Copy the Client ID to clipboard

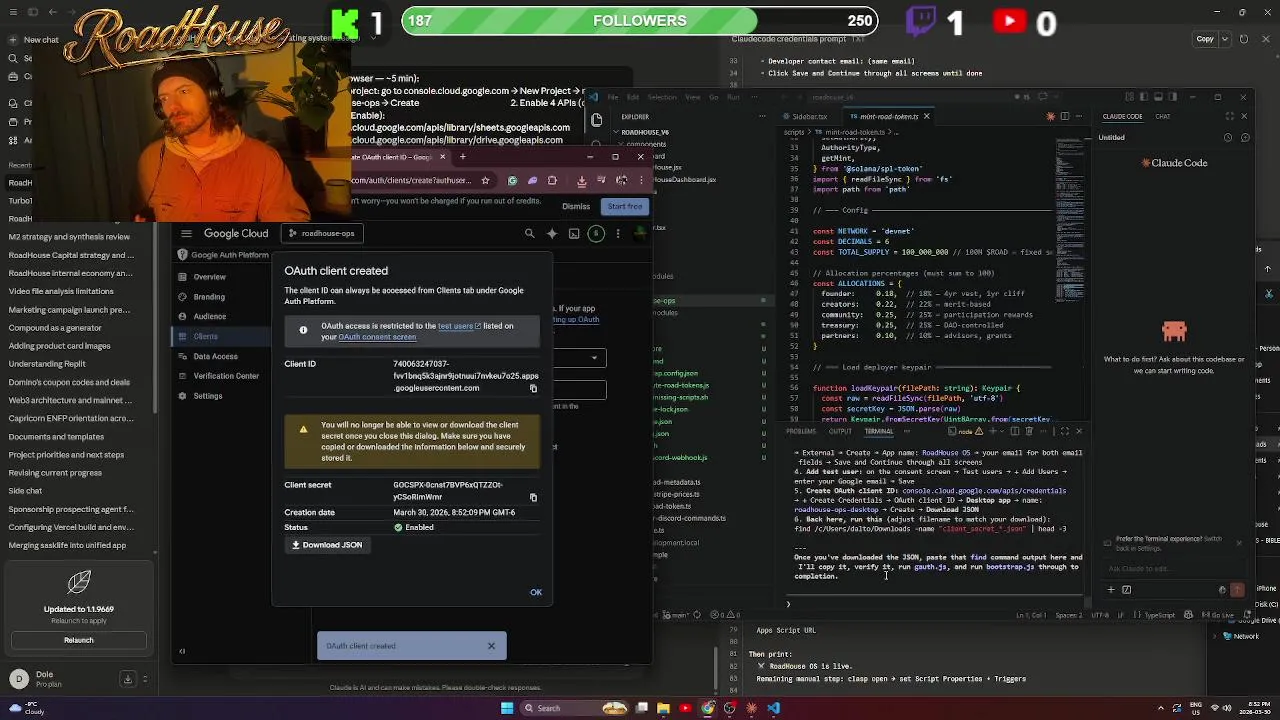tap(533, 388)
